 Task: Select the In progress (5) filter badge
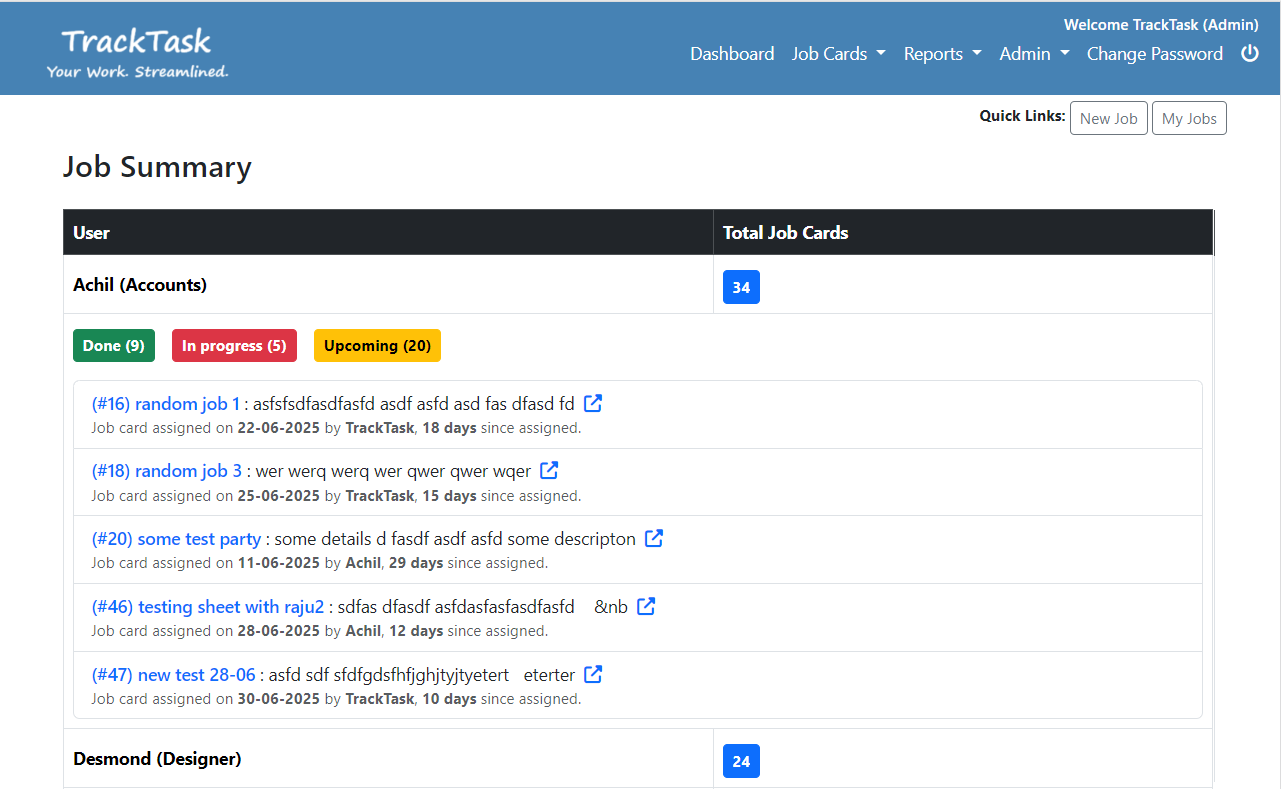pyautogui.click(x=234, y=345)
